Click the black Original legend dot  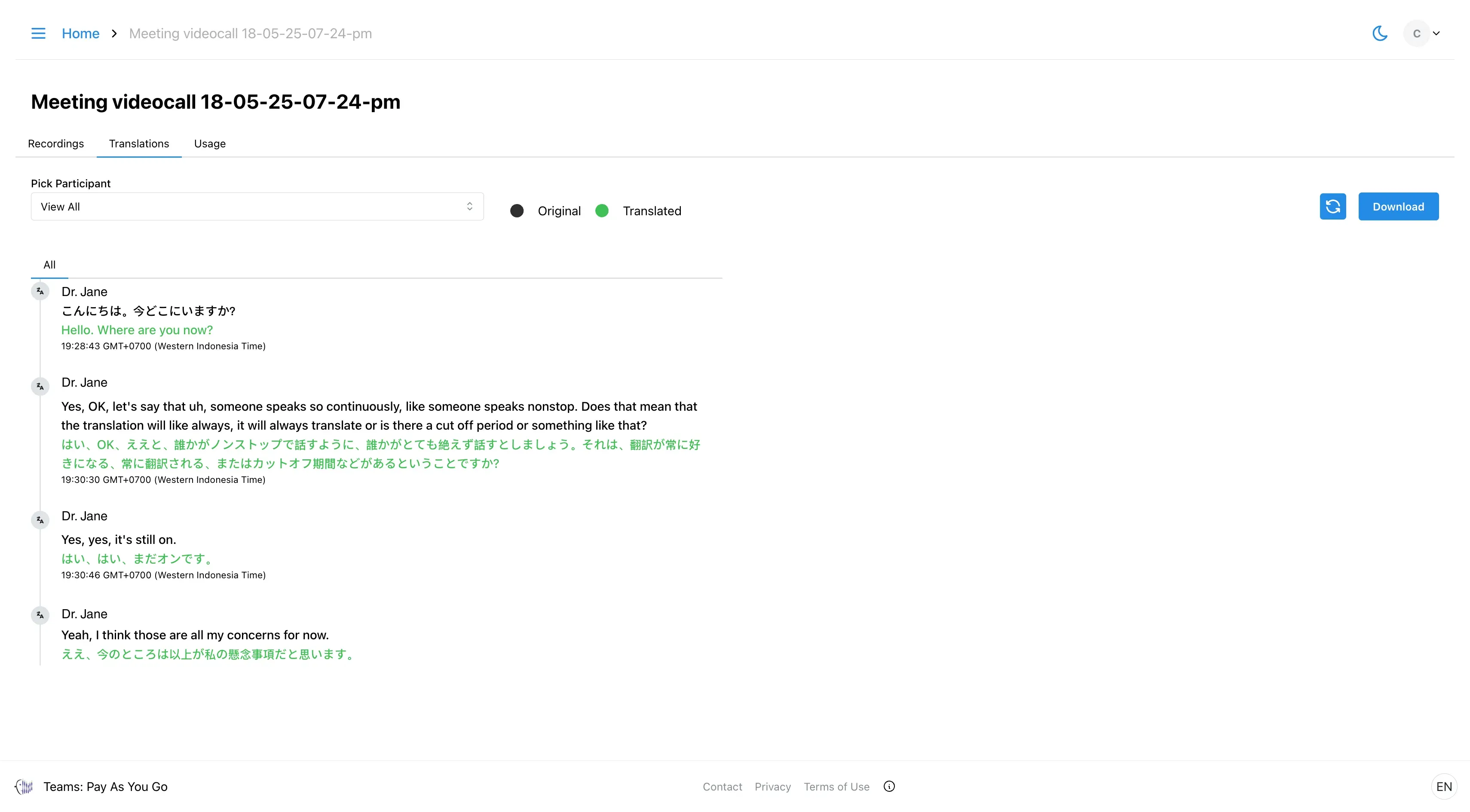point(517,211)
